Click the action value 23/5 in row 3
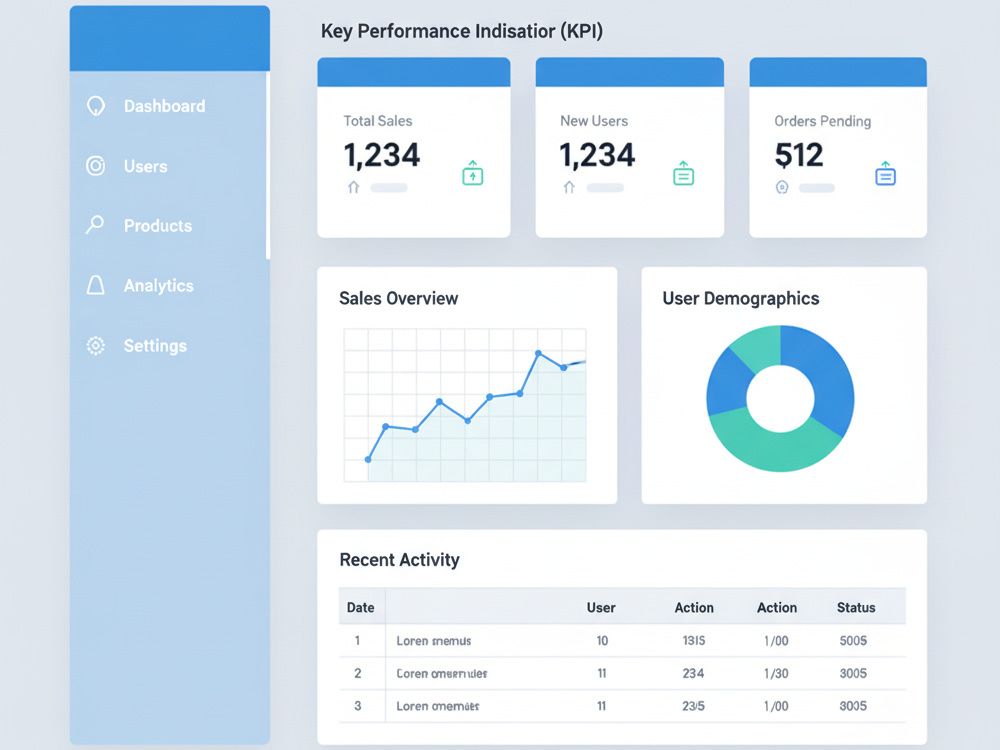1000x750 pixels. coord(693,706)
